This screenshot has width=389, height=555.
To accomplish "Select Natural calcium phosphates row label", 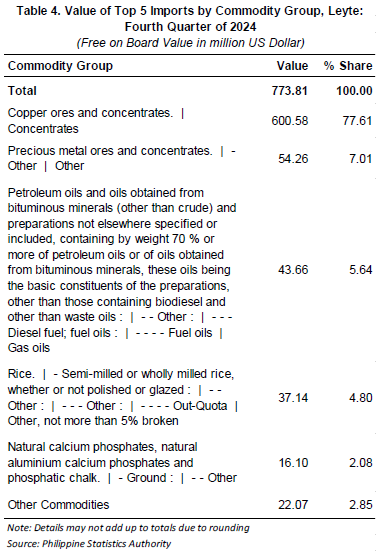I will click(122, 463).
